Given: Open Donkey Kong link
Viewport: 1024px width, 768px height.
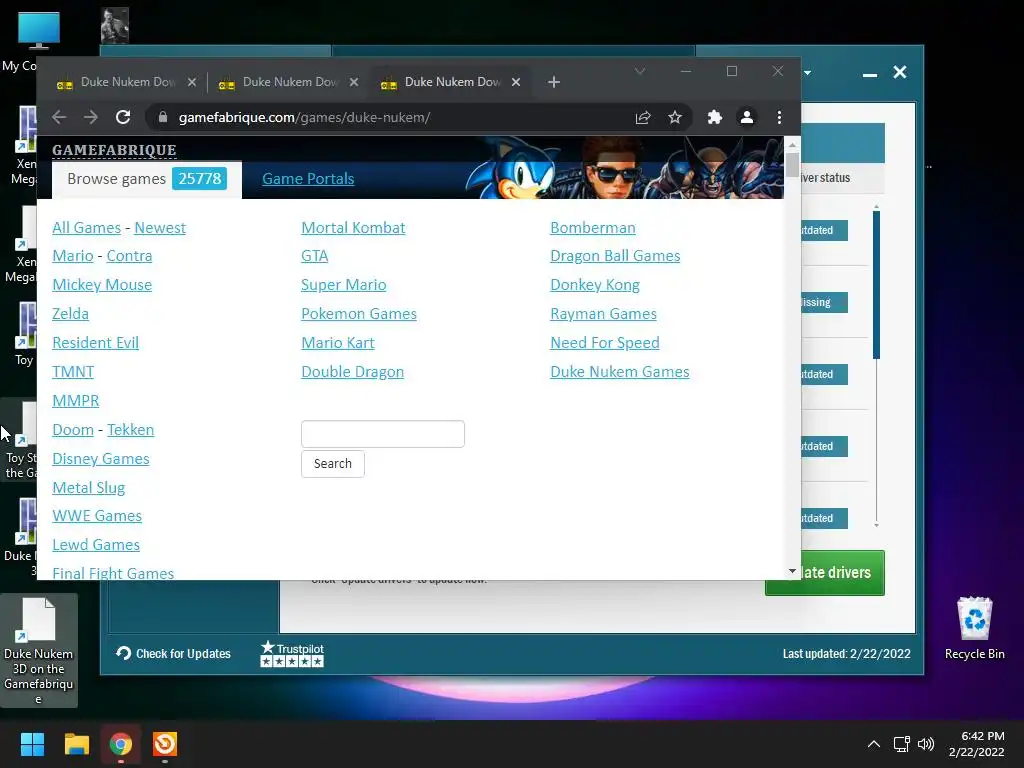Looking at the screenshot, I should point(594,285).
